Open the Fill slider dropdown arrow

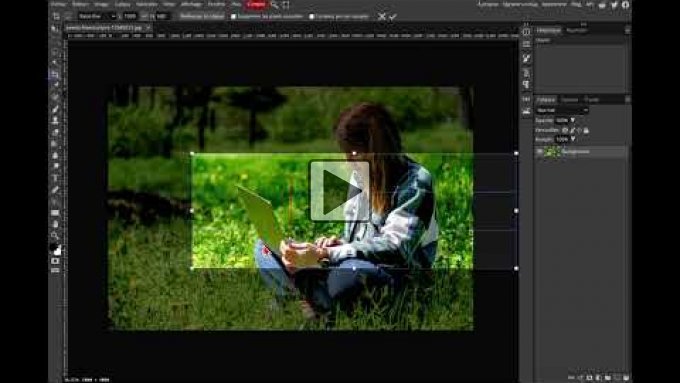click(x=572, y=139)
